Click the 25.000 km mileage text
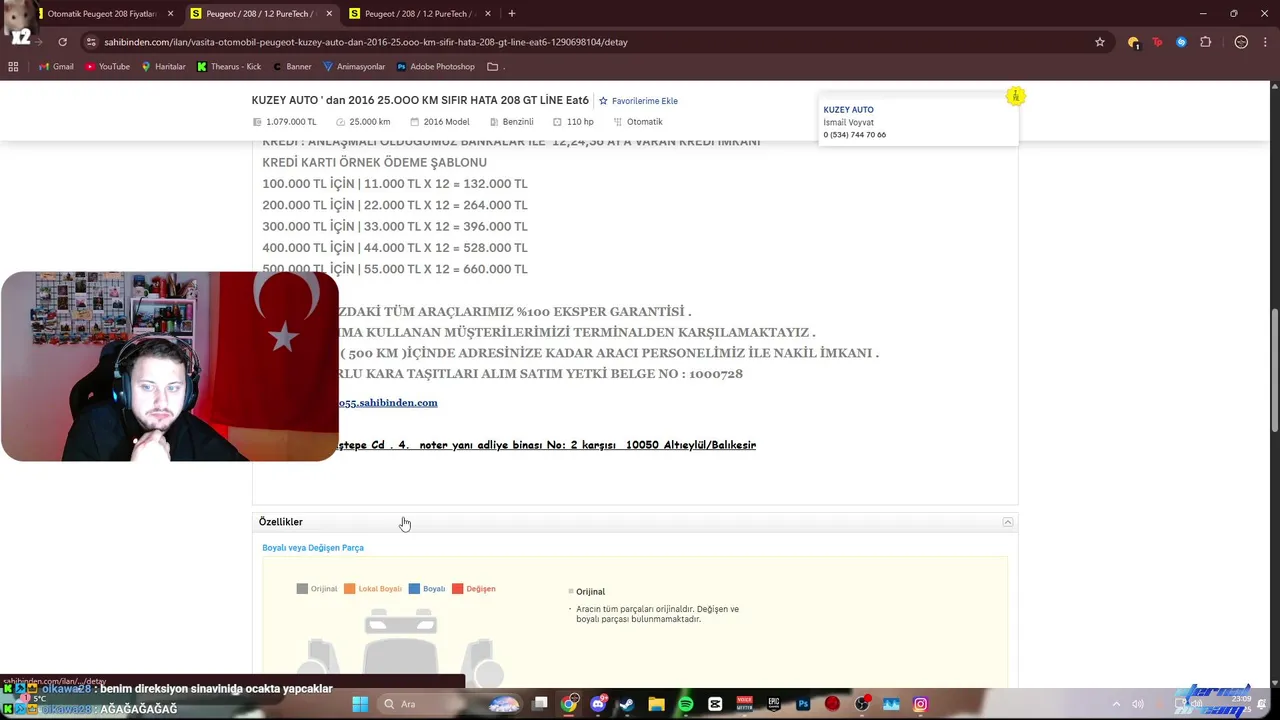Image resolution: width=1280 pixels, height=720 pixels. pyautogui.click(x=370, y=122)
